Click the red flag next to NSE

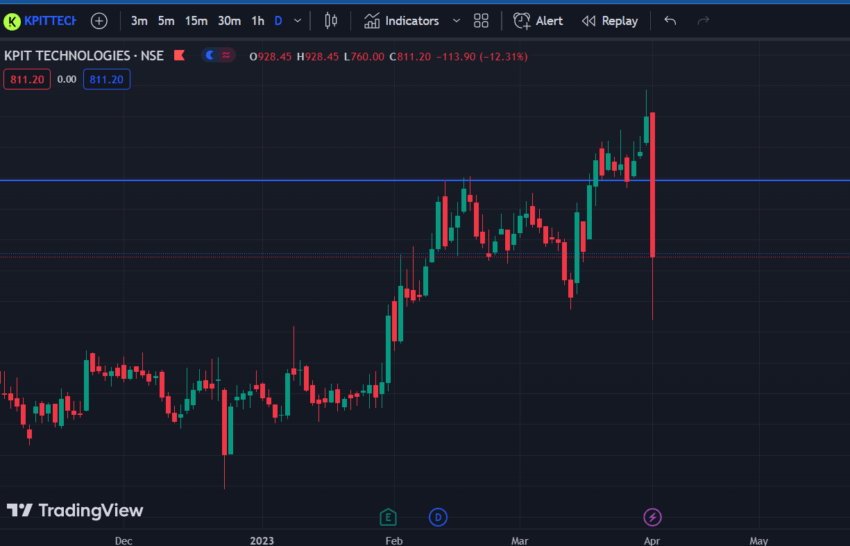pyautogui.click(x=179, y=55)
